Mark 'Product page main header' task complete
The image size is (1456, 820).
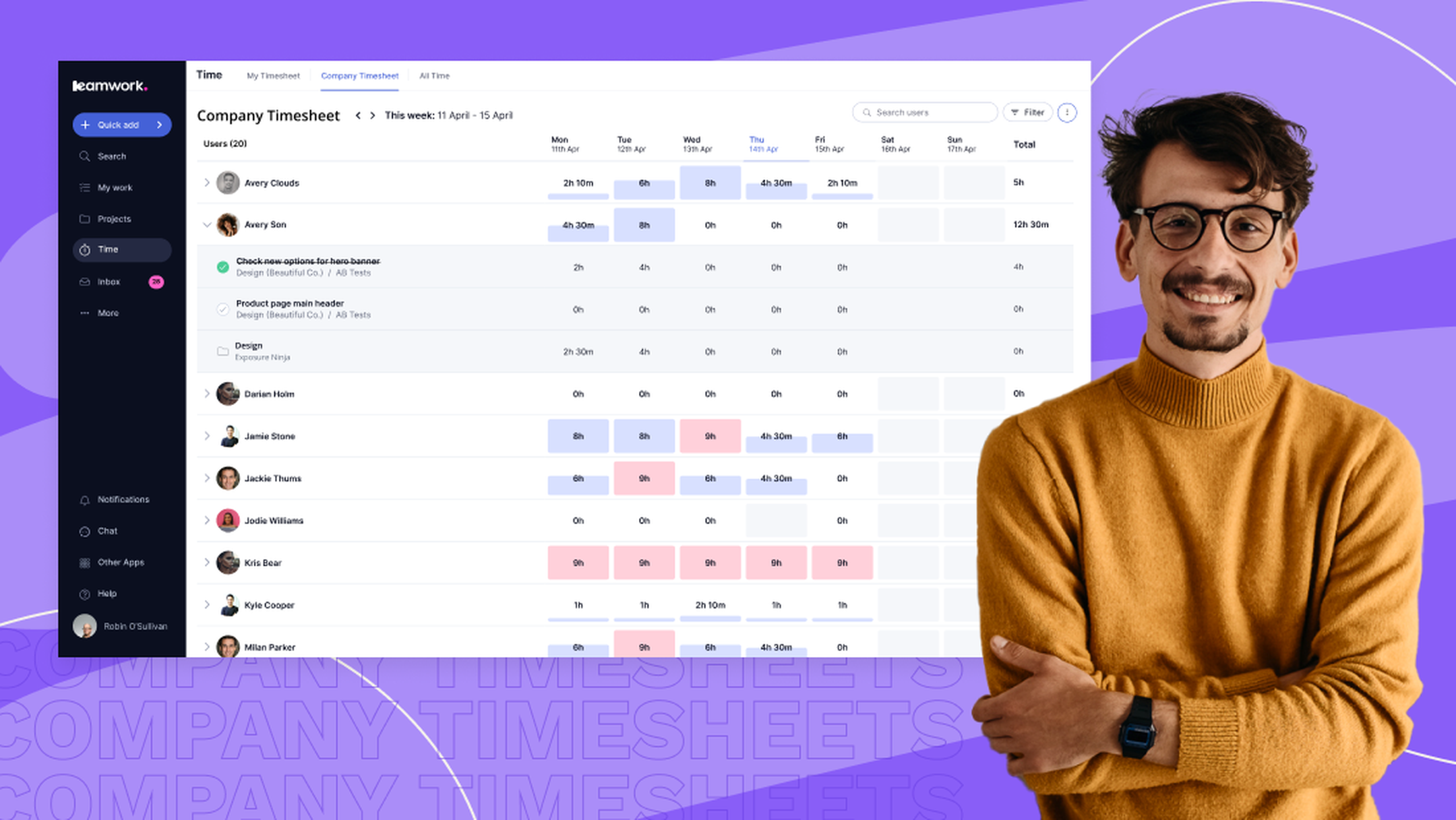(223, 309)
